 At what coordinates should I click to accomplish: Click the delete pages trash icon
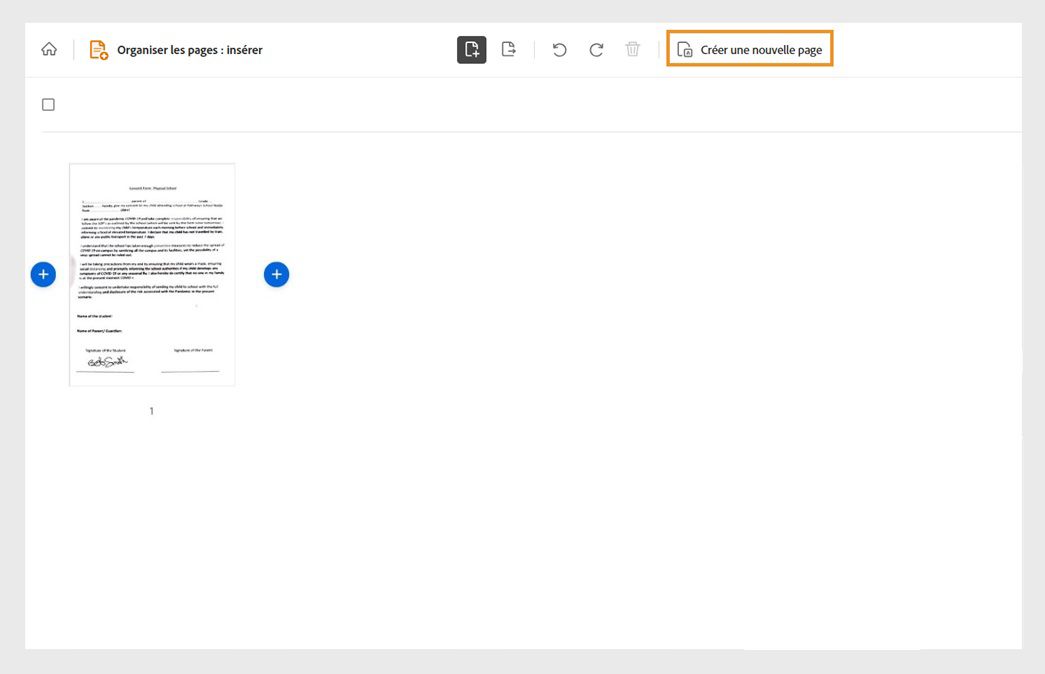pos(632,48)
